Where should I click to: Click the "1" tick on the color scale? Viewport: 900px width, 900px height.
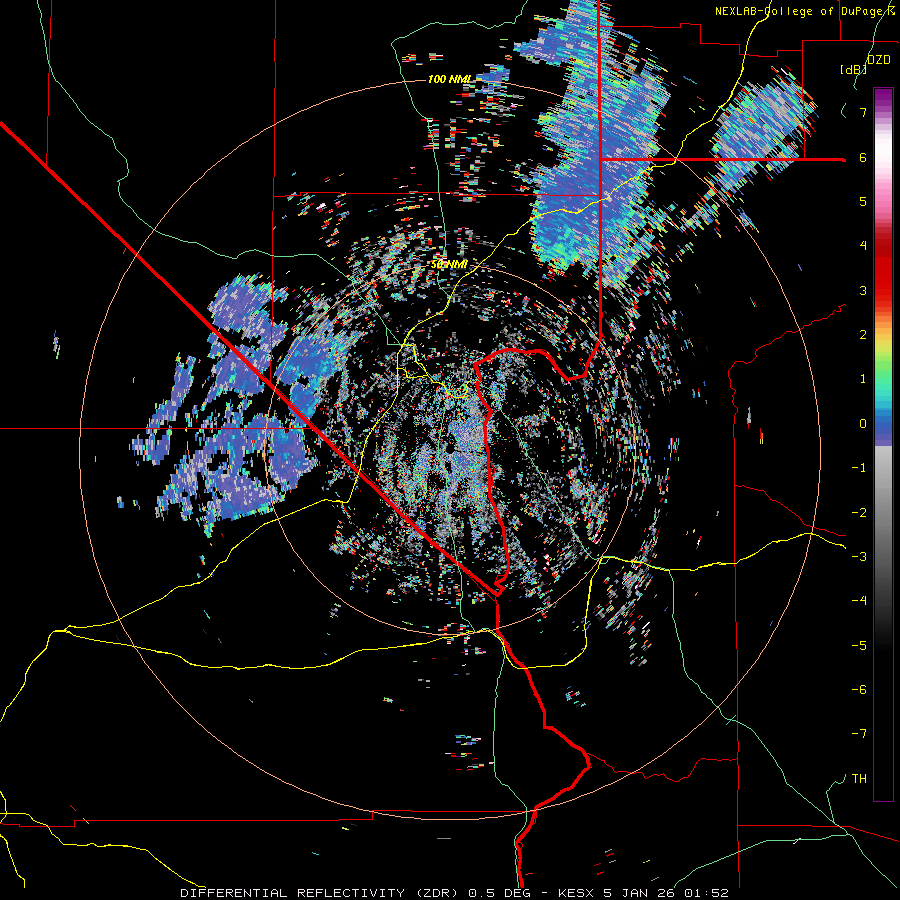pos(863,379)
